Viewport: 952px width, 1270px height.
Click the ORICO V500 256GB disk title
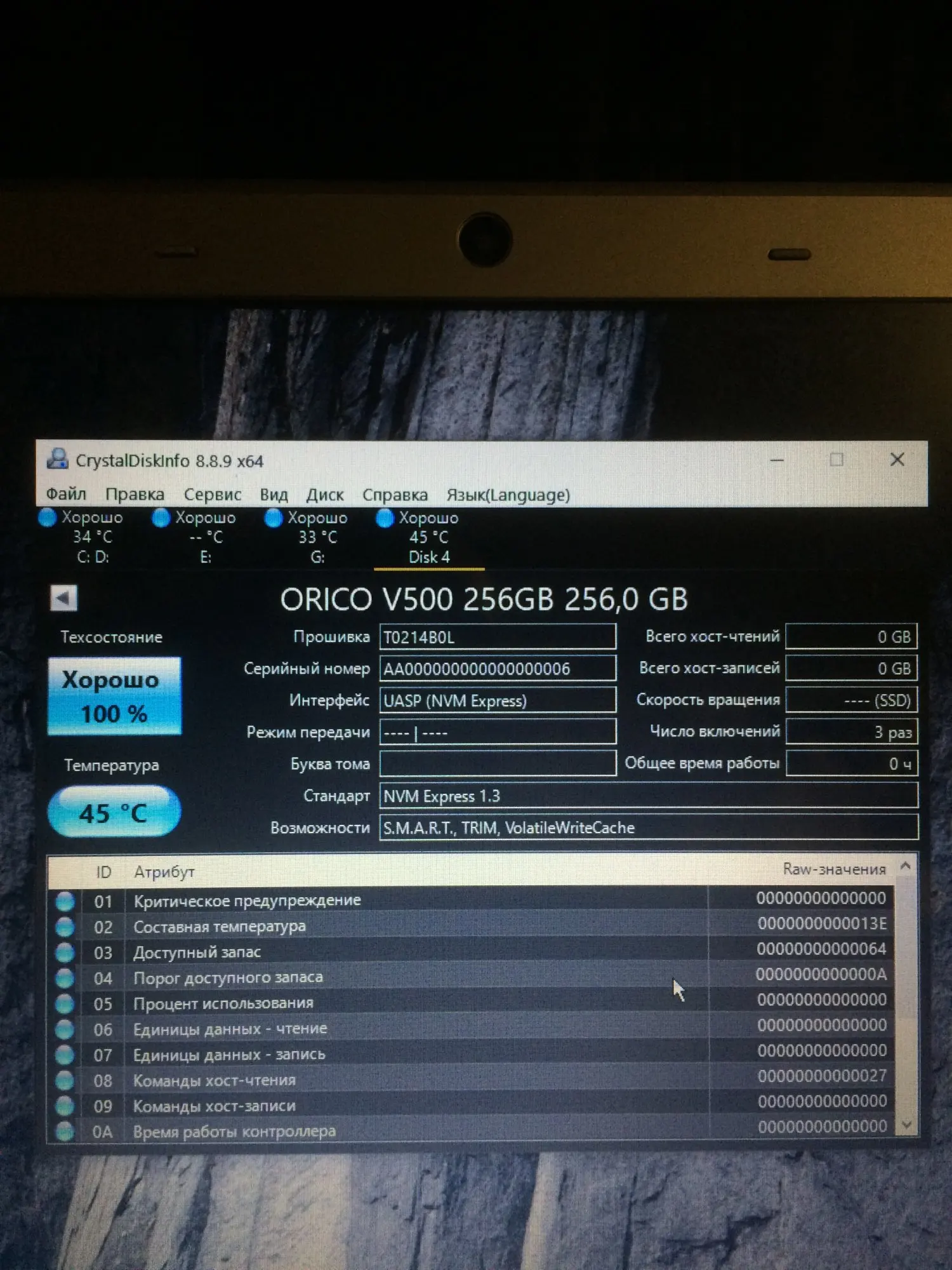484,599
